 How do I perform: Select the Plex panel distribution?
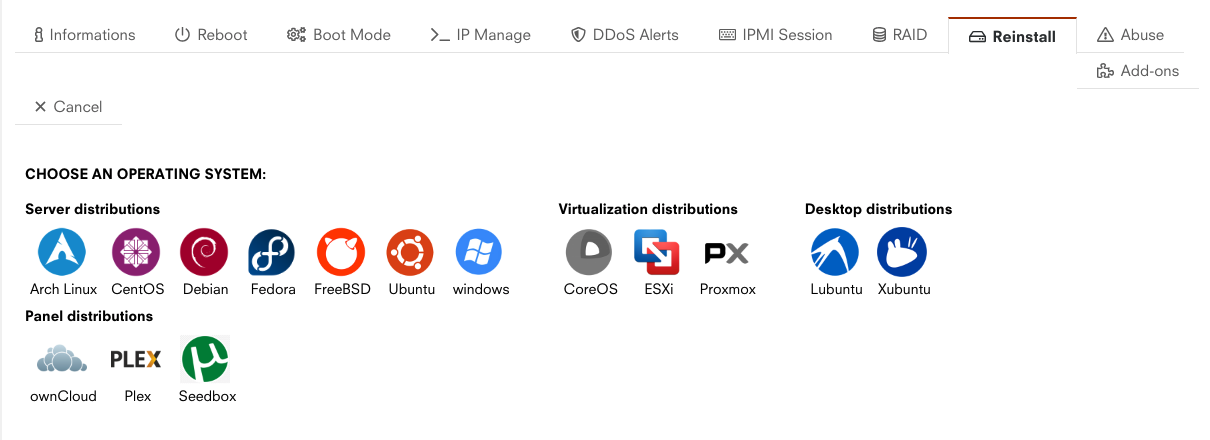click(136, 359)
